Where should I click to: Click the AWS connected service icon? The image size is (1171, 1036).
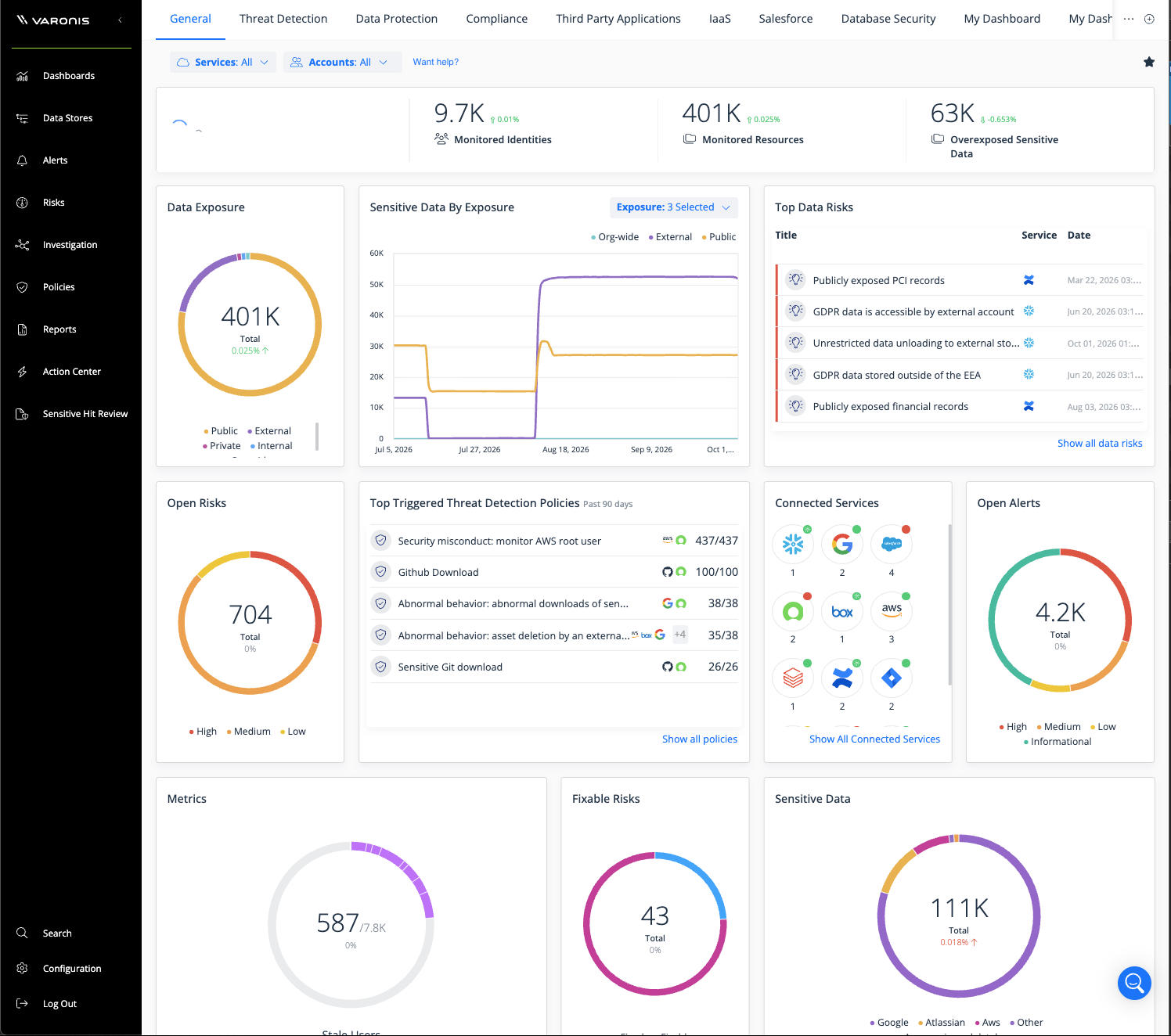[x=892, y=611]
